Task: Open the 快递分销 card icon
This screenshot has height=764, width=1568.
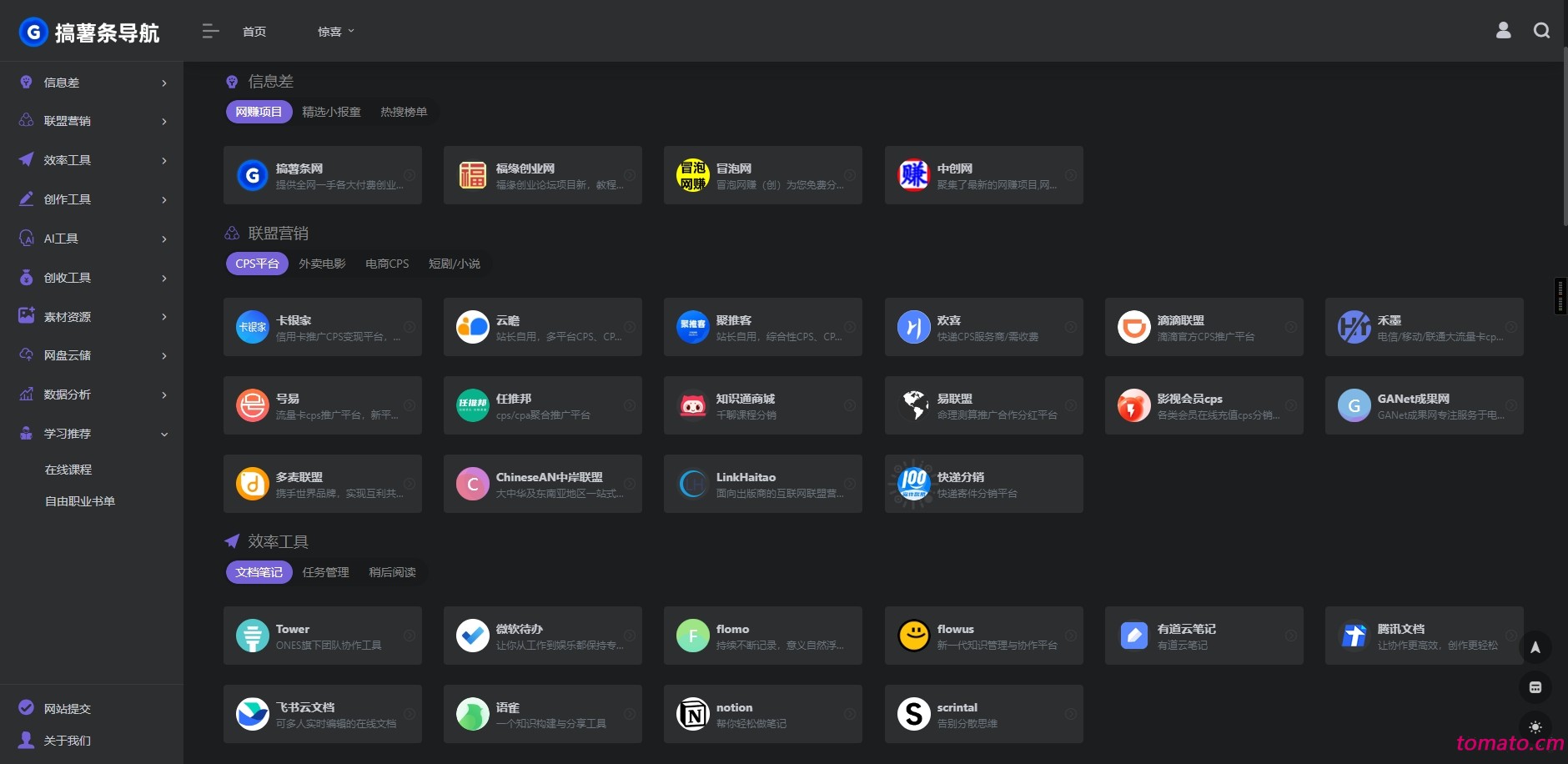Action: click(913, 484)
